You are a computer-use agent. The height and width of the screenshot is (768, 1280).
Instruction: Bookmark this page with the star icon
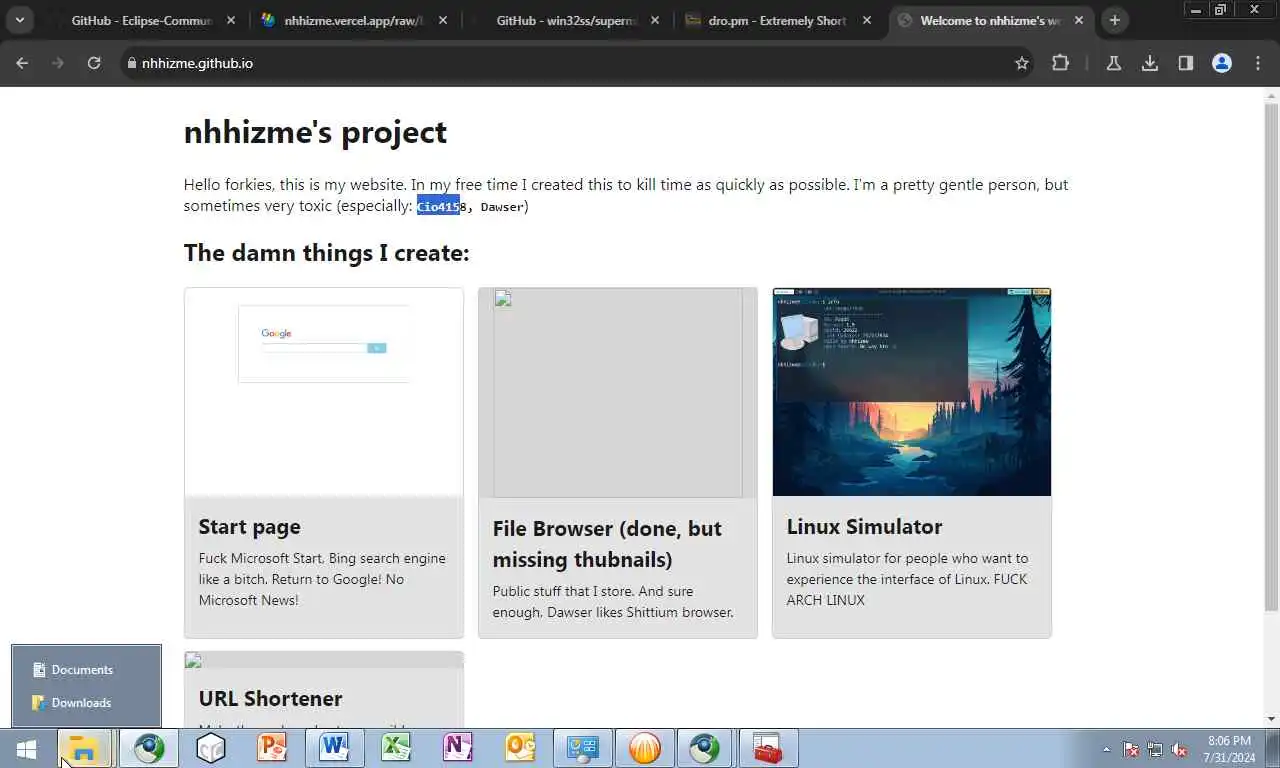1022,63
